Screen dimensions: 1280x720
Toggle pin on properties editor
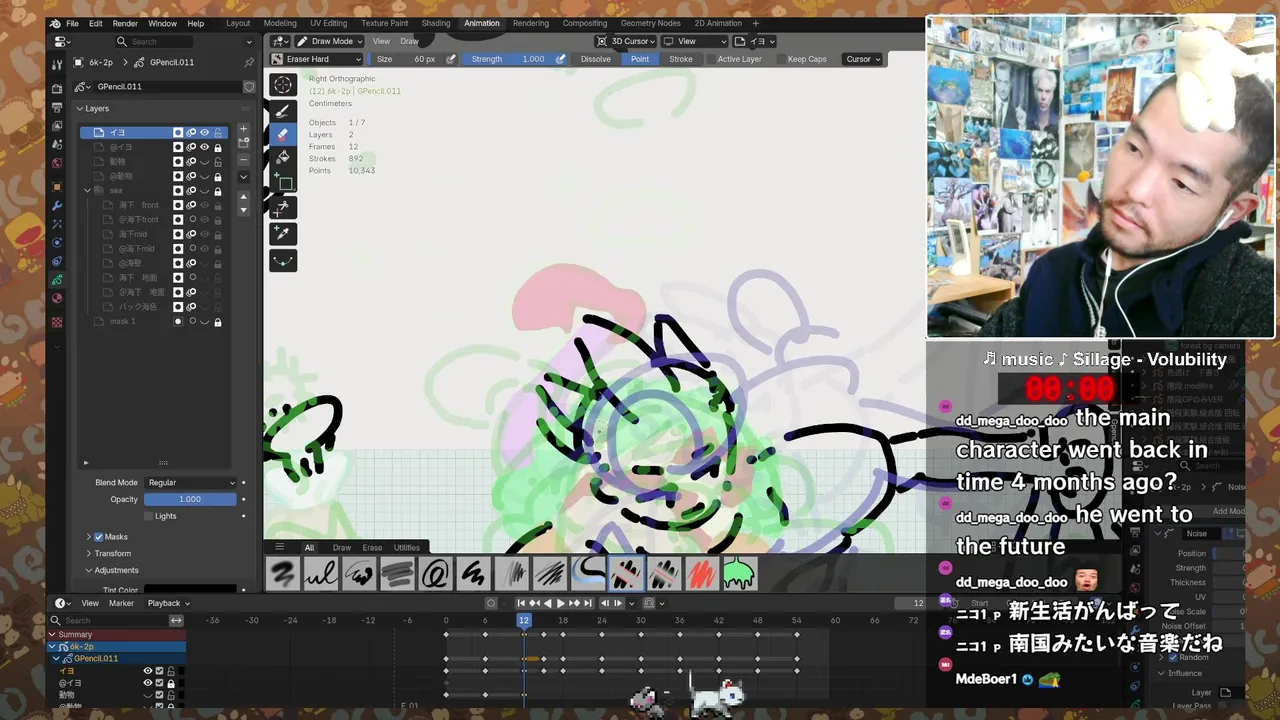pos(249,62)
